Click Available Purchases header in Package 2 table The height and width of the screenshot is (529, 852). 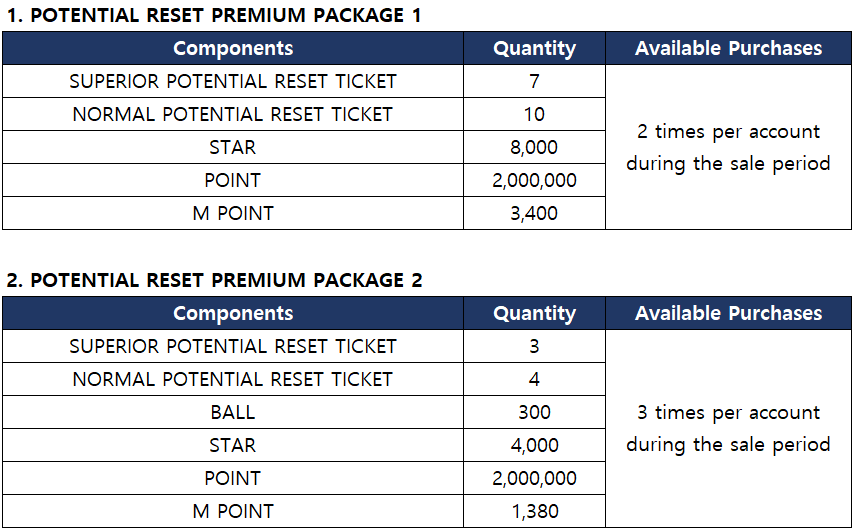(728, 313)
